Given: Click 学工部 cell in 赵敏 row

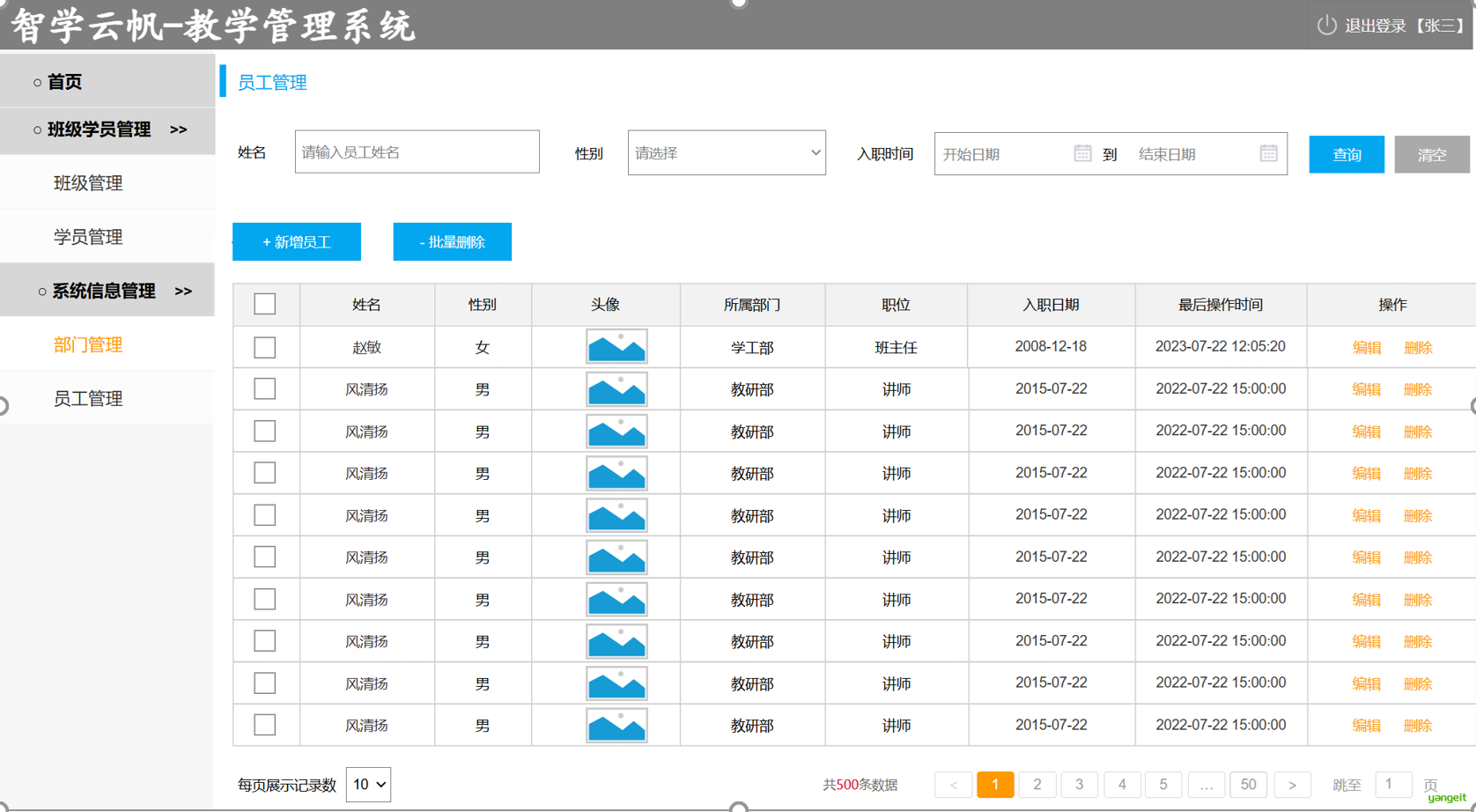Looking at the screenshot, I should pyautogui.click(x=752, y=347).
